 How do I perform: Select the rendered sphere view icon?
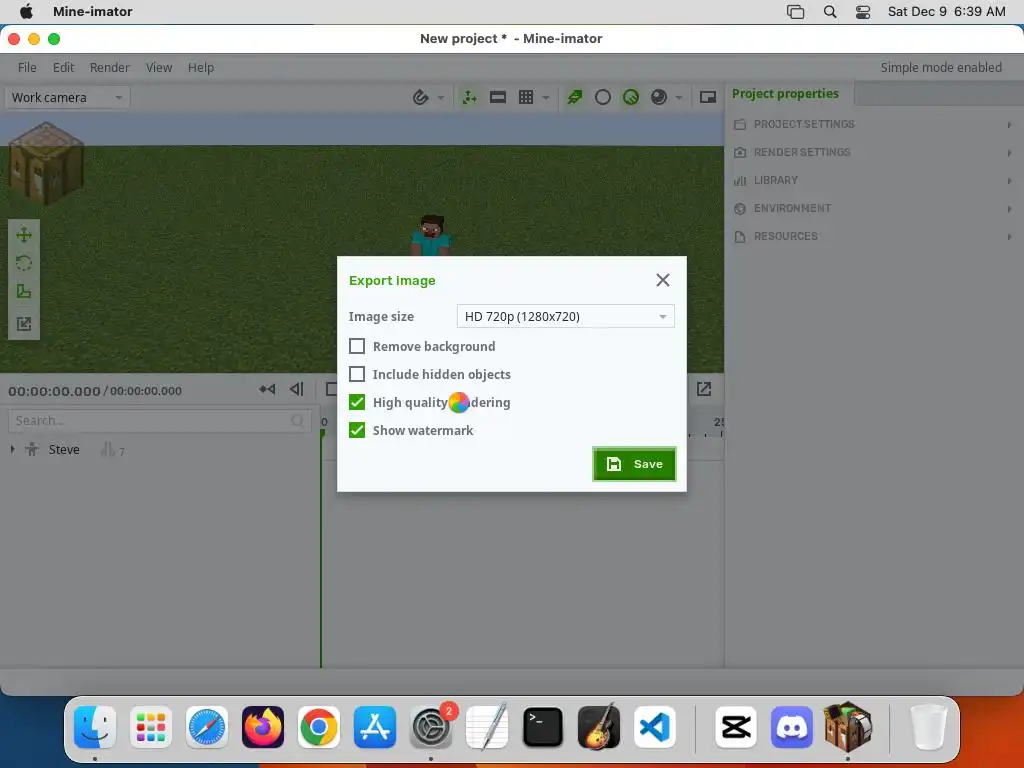click(659, 97)
